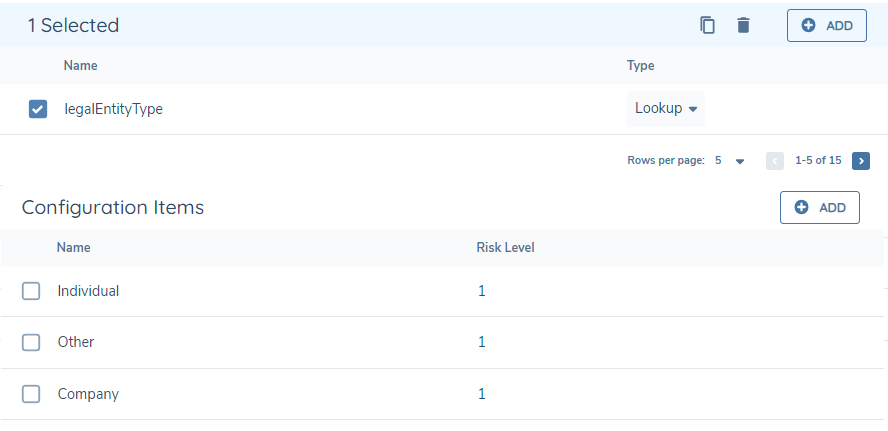Delete the selected item via trash icon
The width and height of the screenshot is (888, 431).
coord(743,26)
